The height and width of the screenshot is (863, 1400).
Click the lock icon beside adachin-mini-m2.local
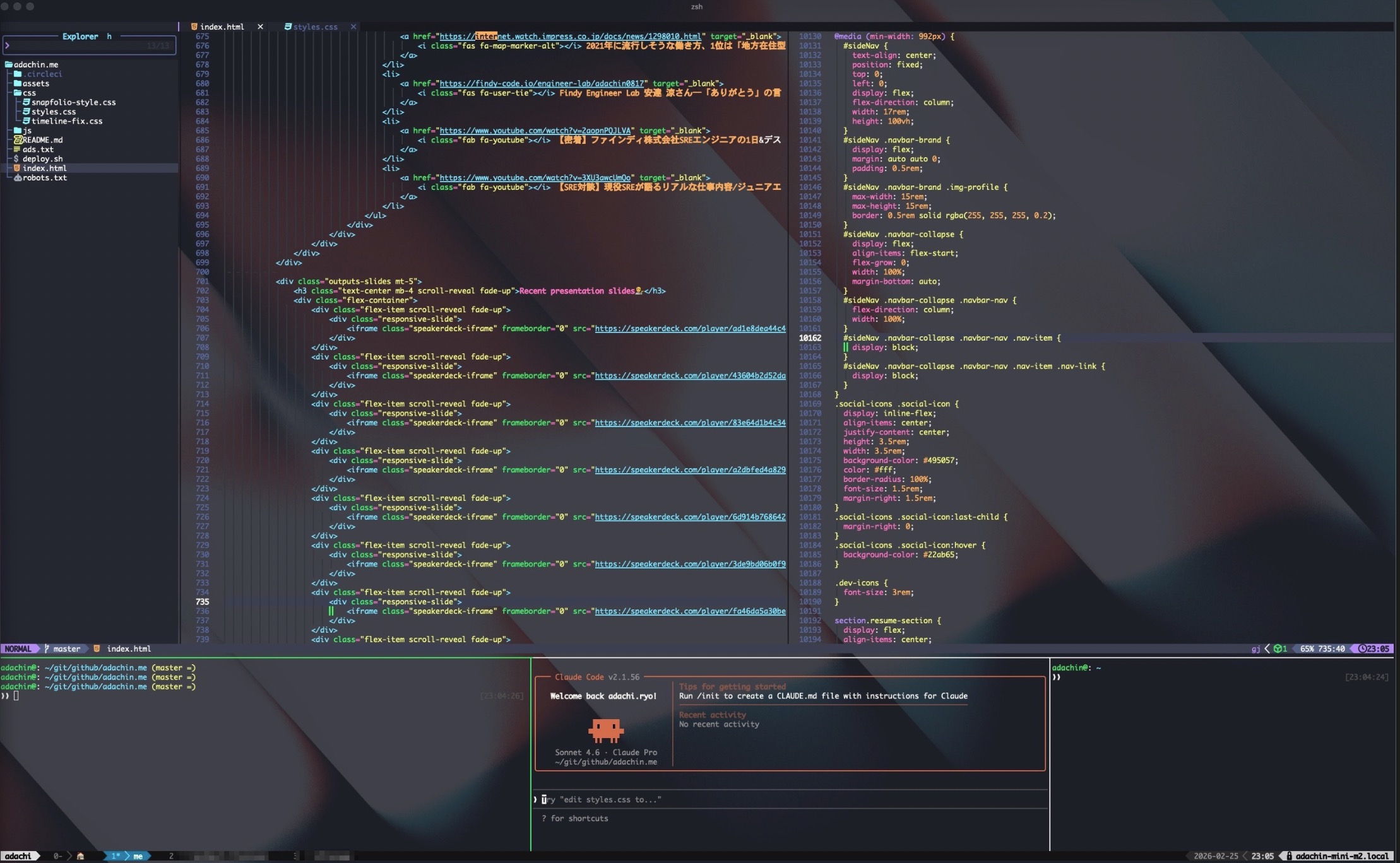(1289, 856)
